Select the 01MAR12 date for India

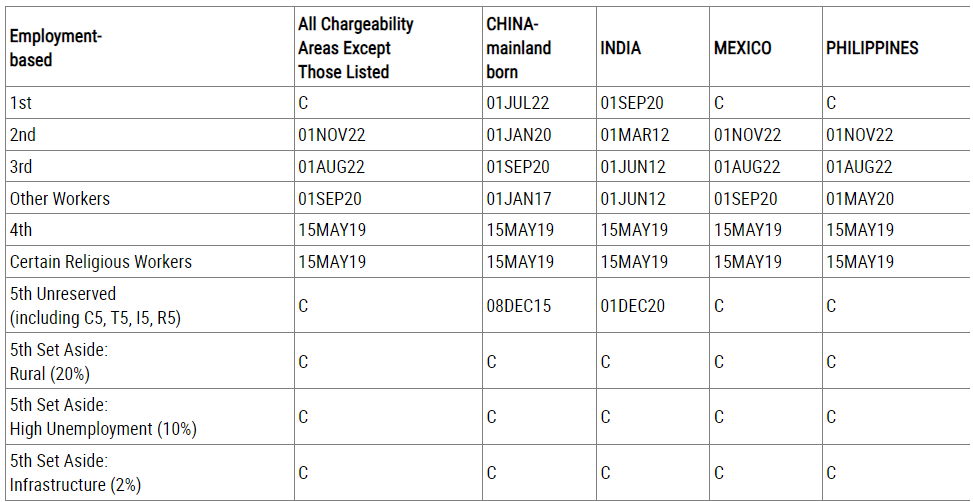coord(634,135)
